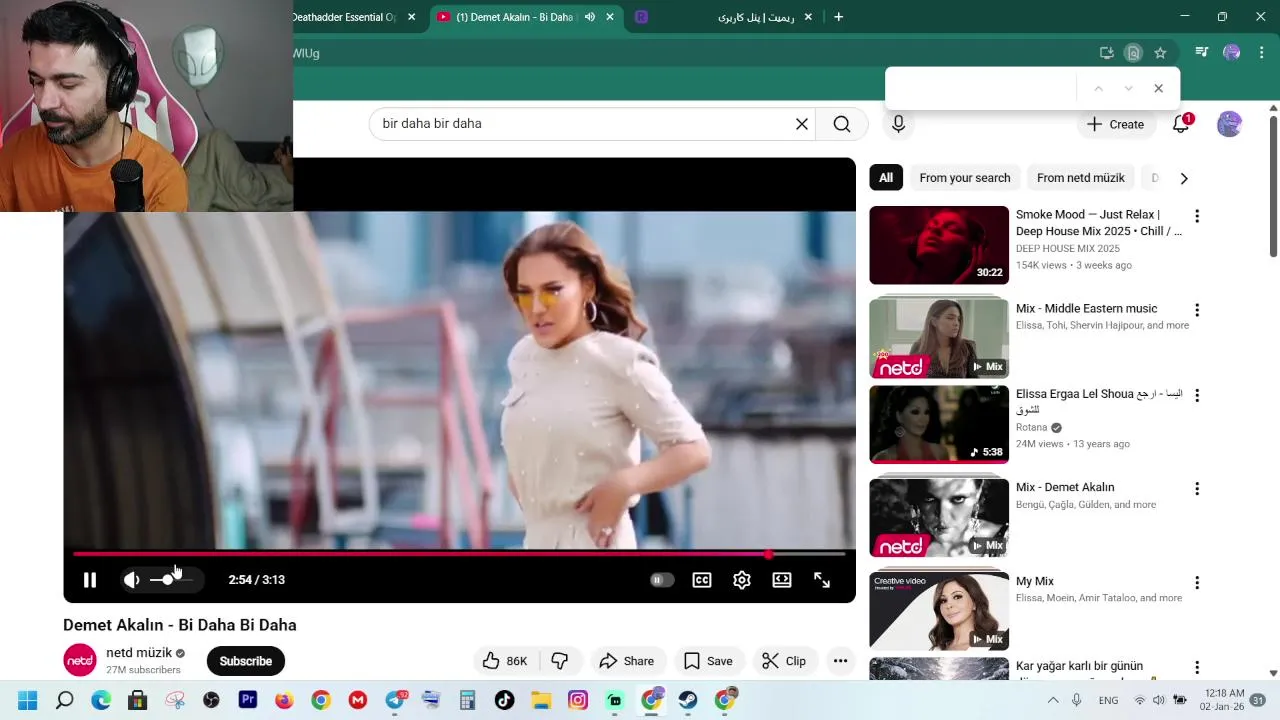The height and width of the screenshot is (720, 1280).
Task: Open My Mix thumbnail
Action: point(939,611)
